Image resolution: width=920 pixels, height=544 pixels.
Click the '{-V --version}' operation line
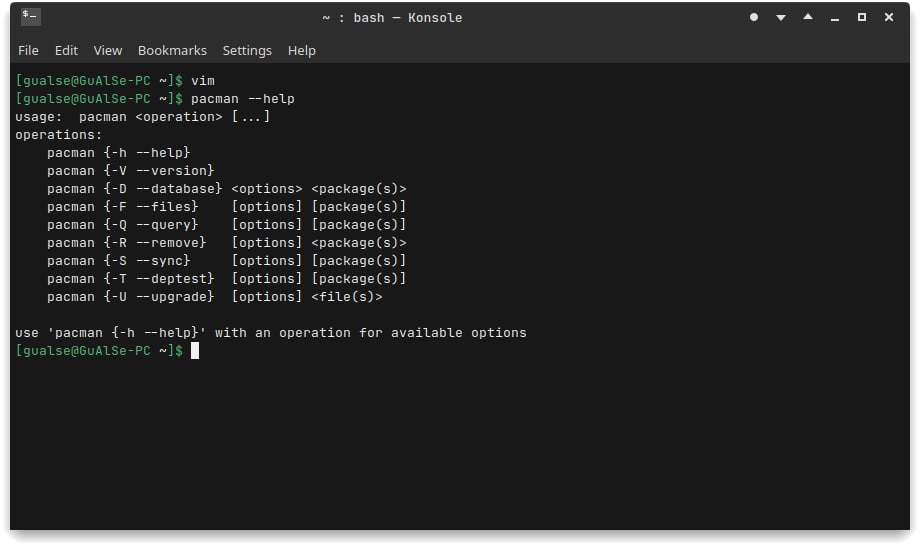tap(131, 171)
